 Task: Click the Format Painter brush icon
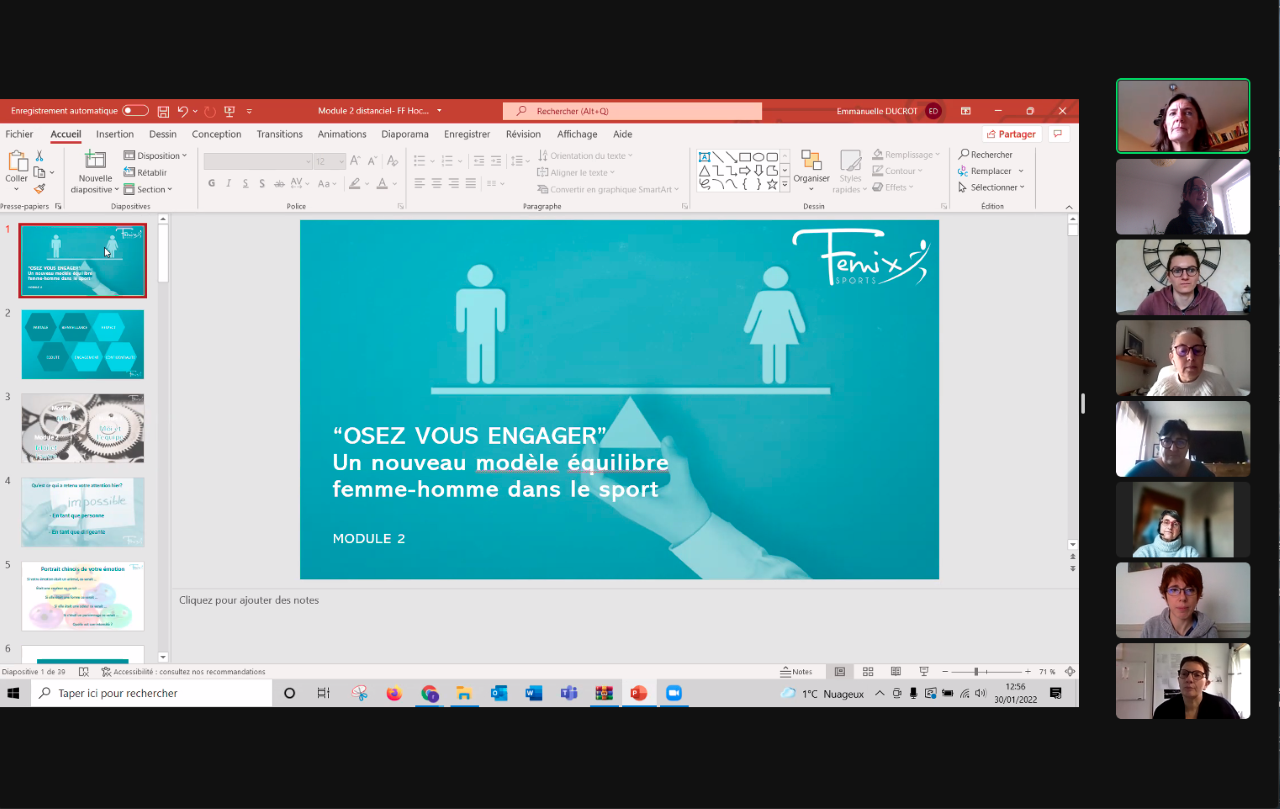point(40,188)
